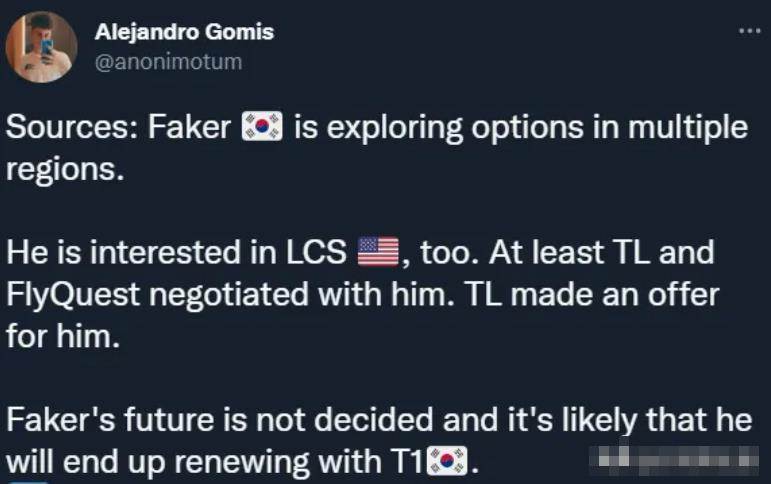Click the word "FlyQuest" in the tweet

[73, 295]
